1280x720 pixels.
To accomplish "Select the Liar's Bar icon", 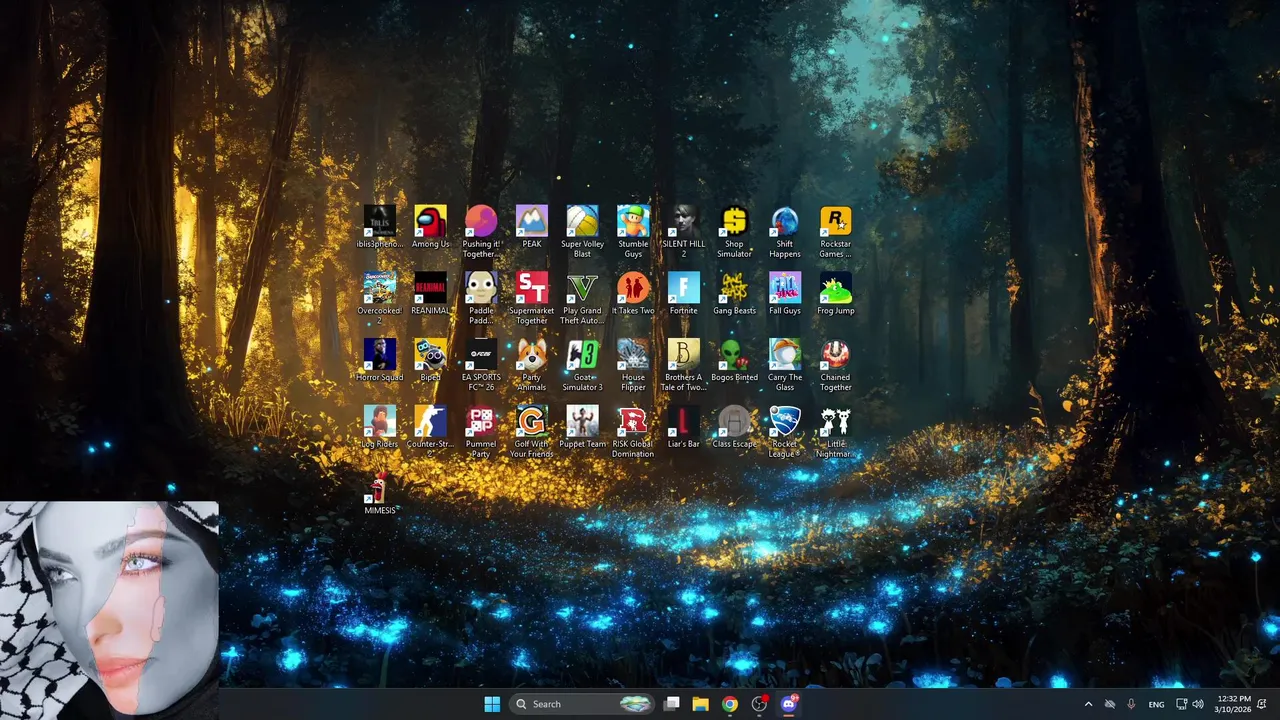I will (684, 427).
